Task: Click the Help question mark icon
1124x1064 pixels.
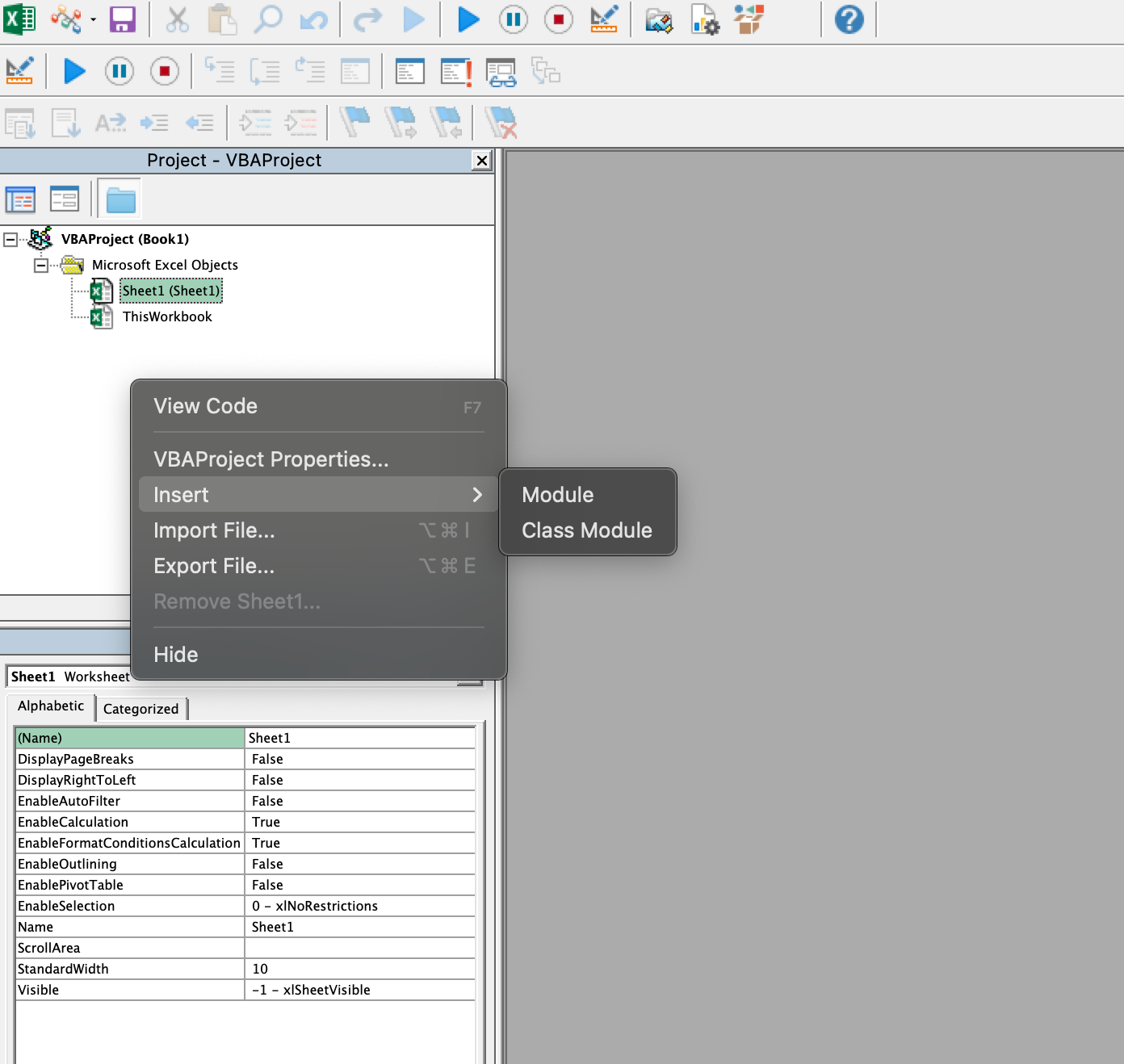Action: coord(849,19)
